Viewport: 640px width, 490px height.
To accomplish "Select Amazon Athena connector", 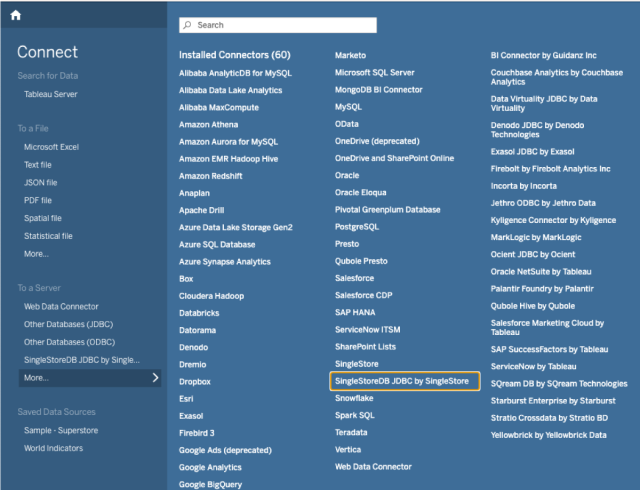I will [209, 125].
